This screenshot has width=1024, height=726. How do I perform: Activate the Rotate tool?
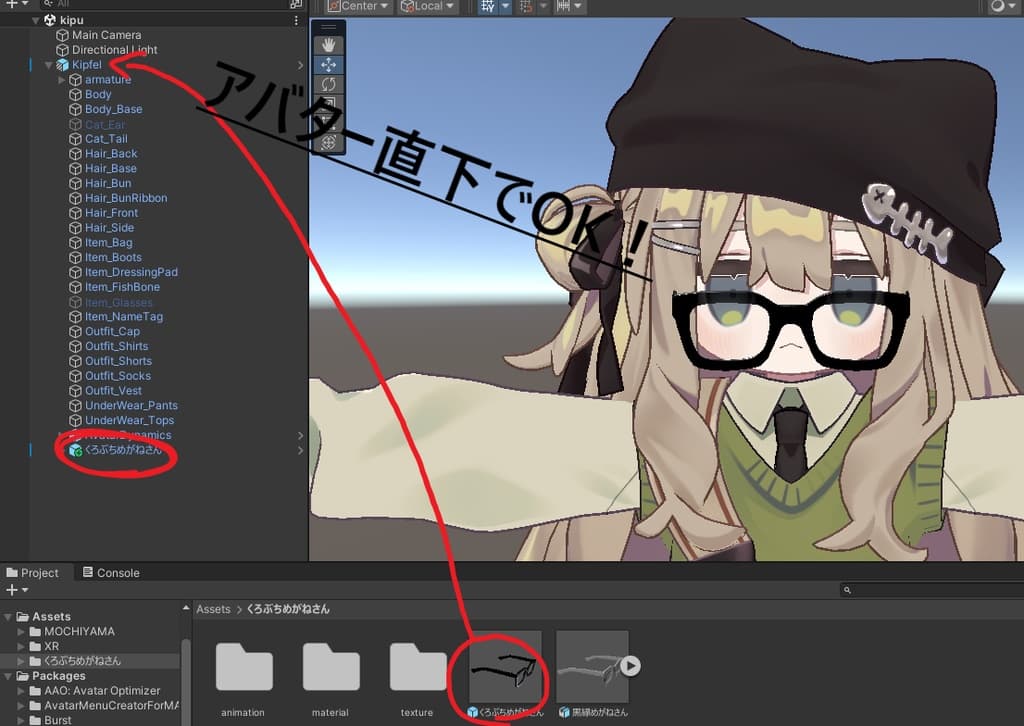coord(329,84)
